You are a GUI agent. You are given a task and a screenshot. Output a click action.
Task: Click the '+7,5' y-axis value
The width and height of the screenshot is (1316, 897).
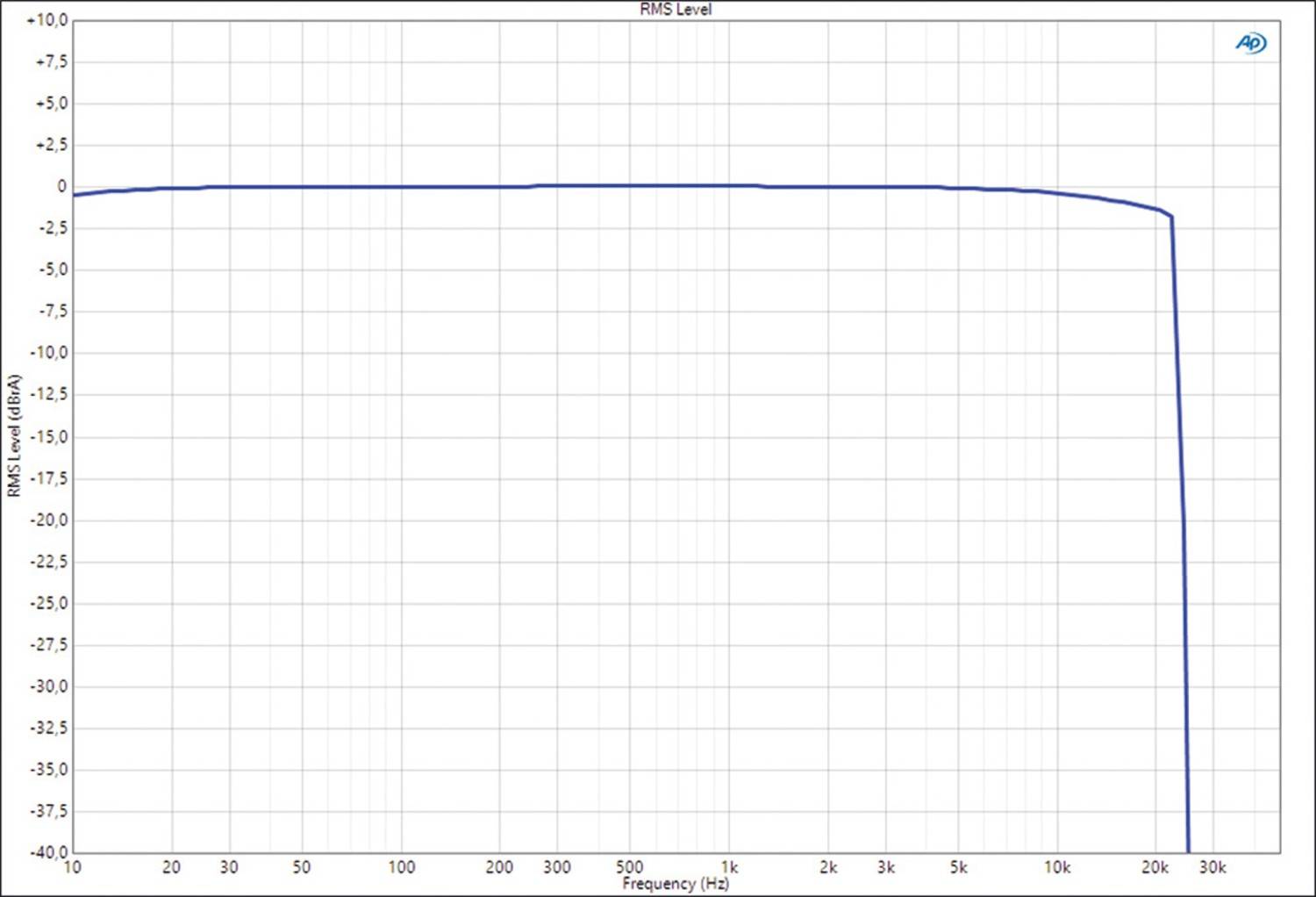click(x=51, y=61)
